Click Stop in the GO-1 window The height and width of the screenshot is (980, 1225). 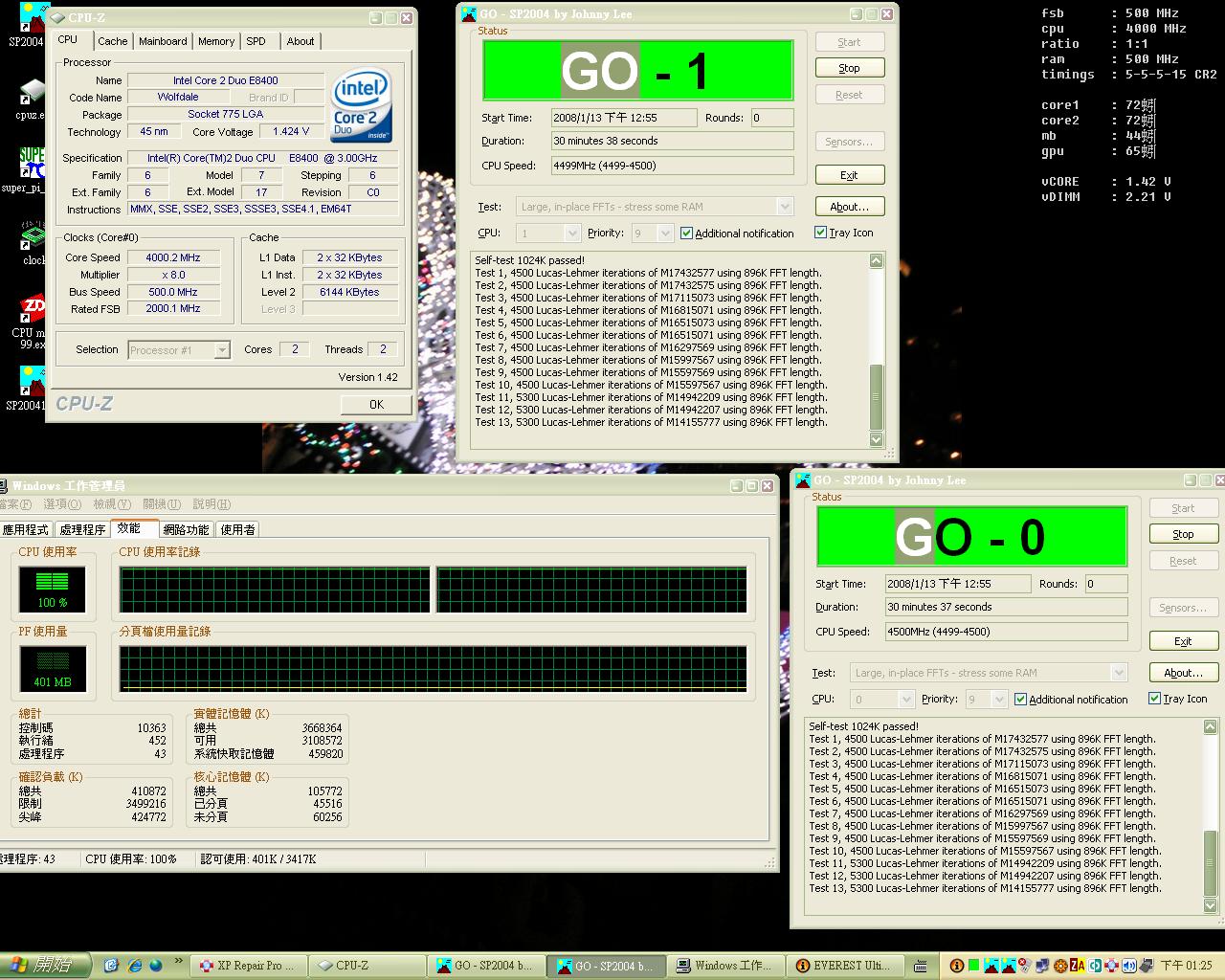(849, 68)
